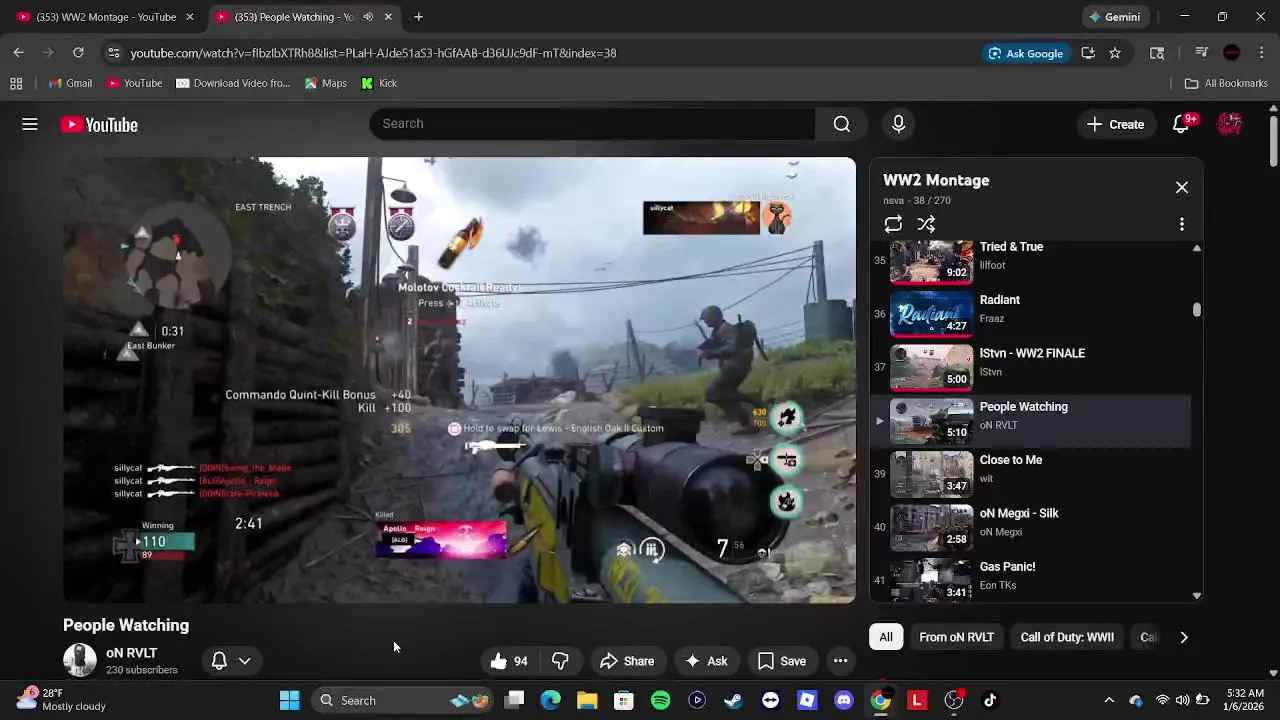Viewport: 1280px width, 720px height.
Task: Open All Bookmarks folder
Action: (x=1226, y=83)
